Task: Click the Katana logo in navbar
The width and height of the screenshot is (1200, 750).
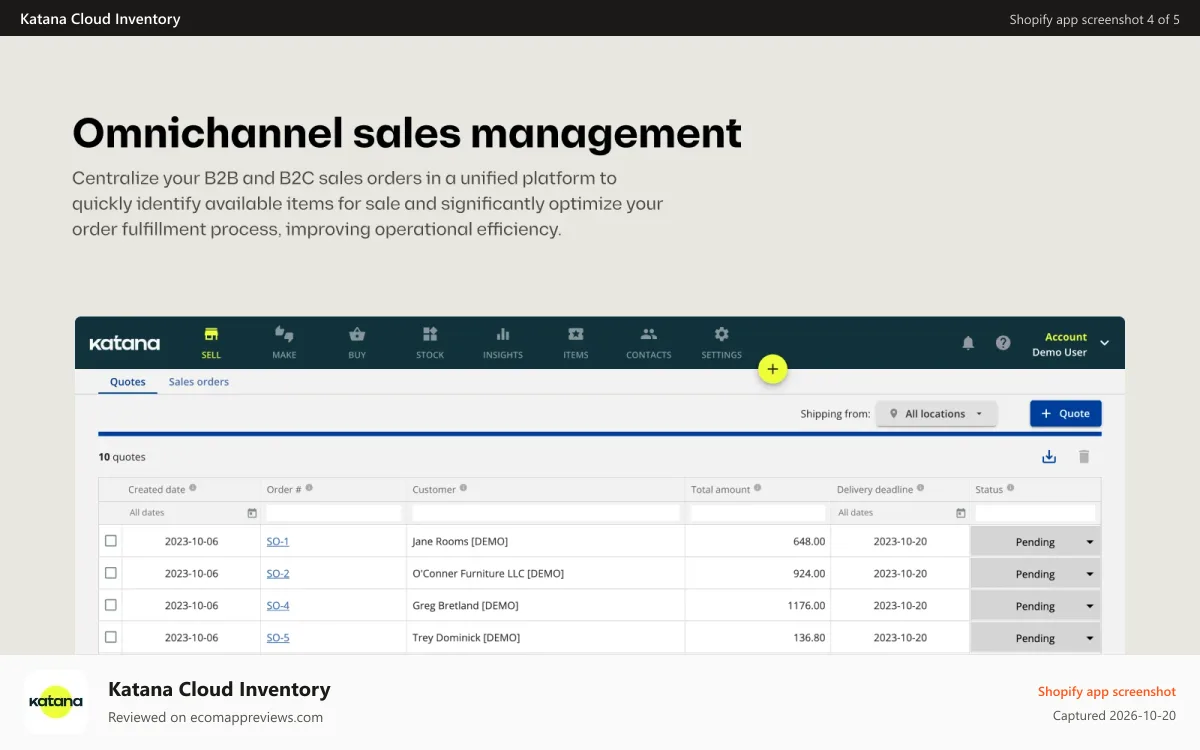Action: [x=125, y=343]
